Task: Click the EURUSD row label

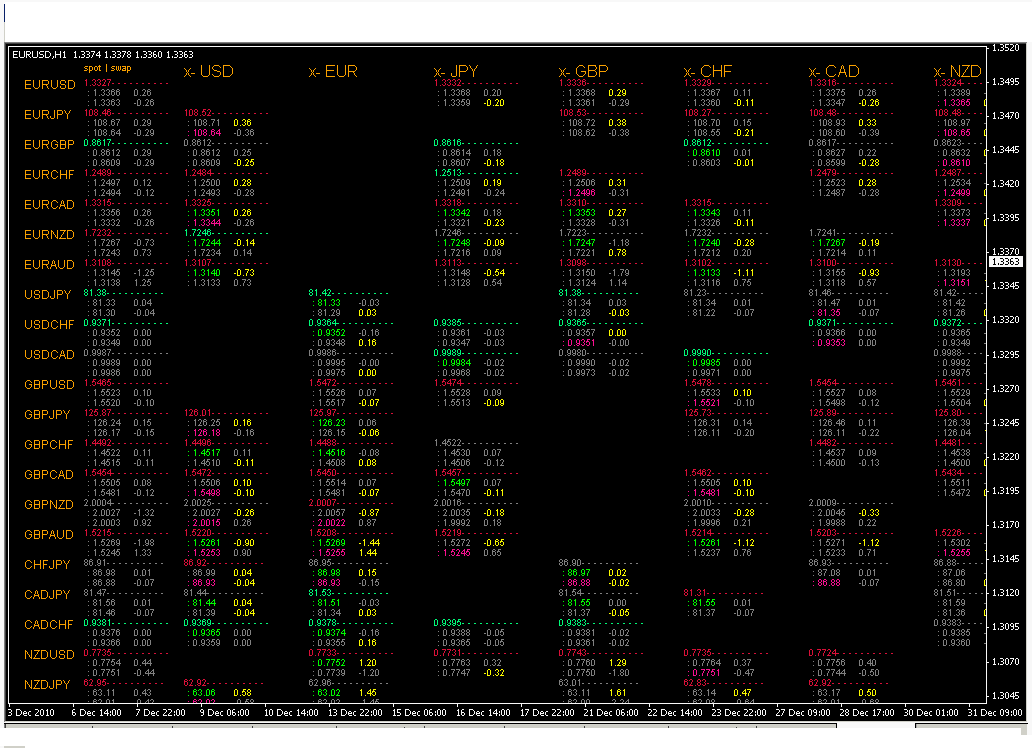Action: 49,85
